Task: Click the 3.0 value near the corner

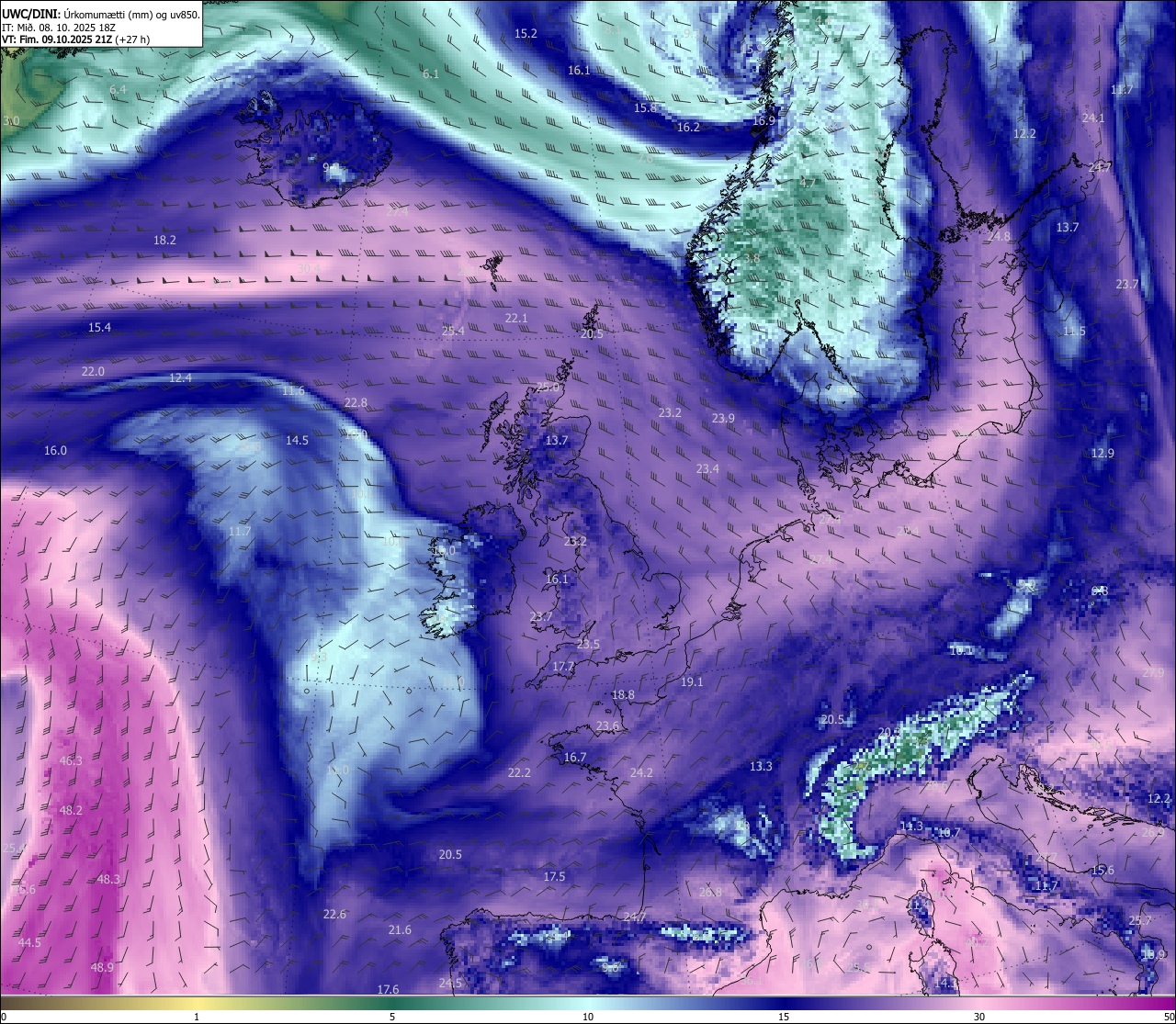Action: [x=11, y=120]
